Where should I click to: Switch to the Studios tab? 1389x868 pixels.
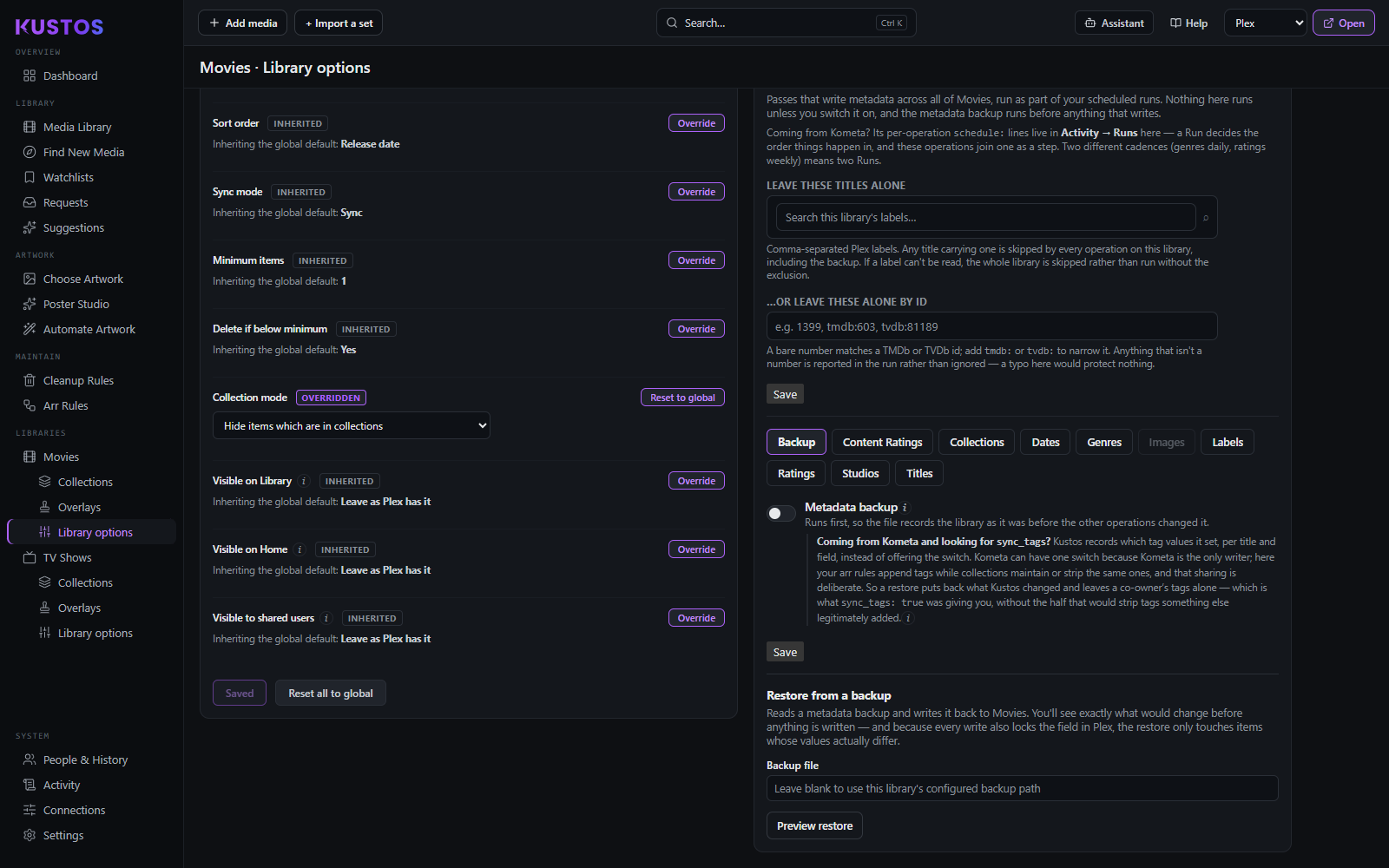pyautogui.click(x=860, y=473)
